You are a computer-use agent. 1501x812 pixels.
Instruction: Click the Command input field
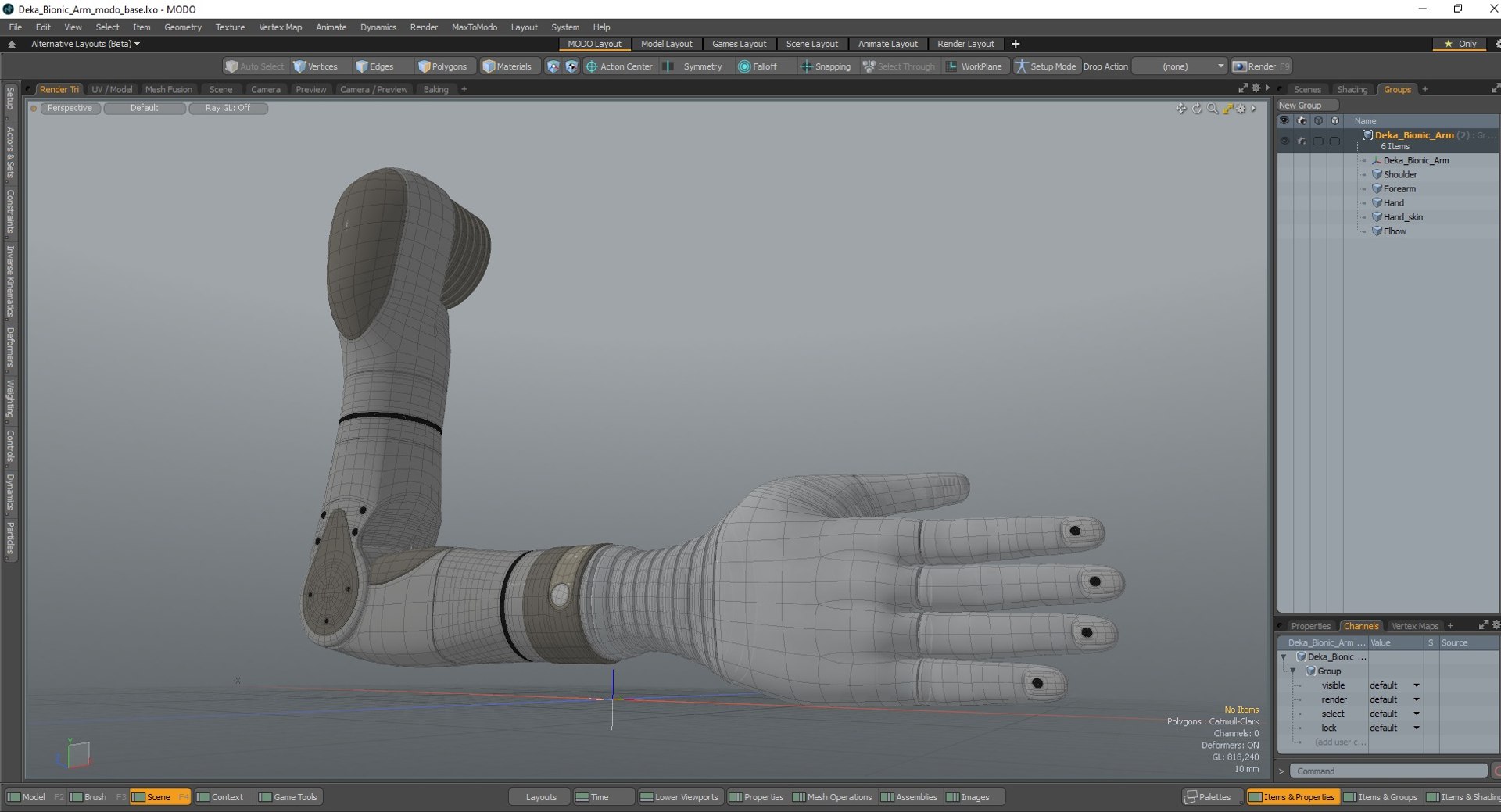1388,771
